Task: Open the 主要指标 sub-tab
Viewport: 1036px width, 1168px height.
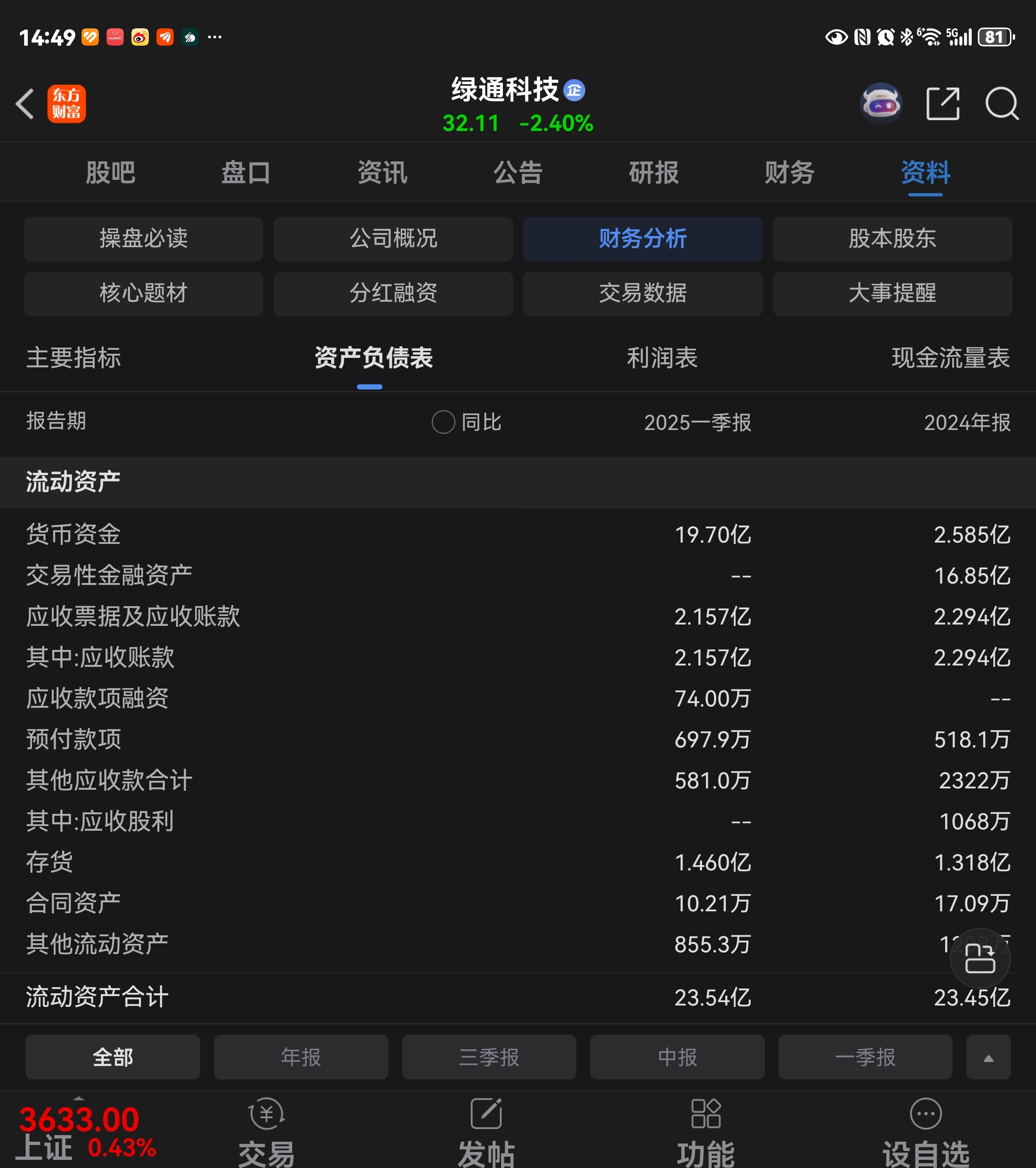Action: click(74, 358)
